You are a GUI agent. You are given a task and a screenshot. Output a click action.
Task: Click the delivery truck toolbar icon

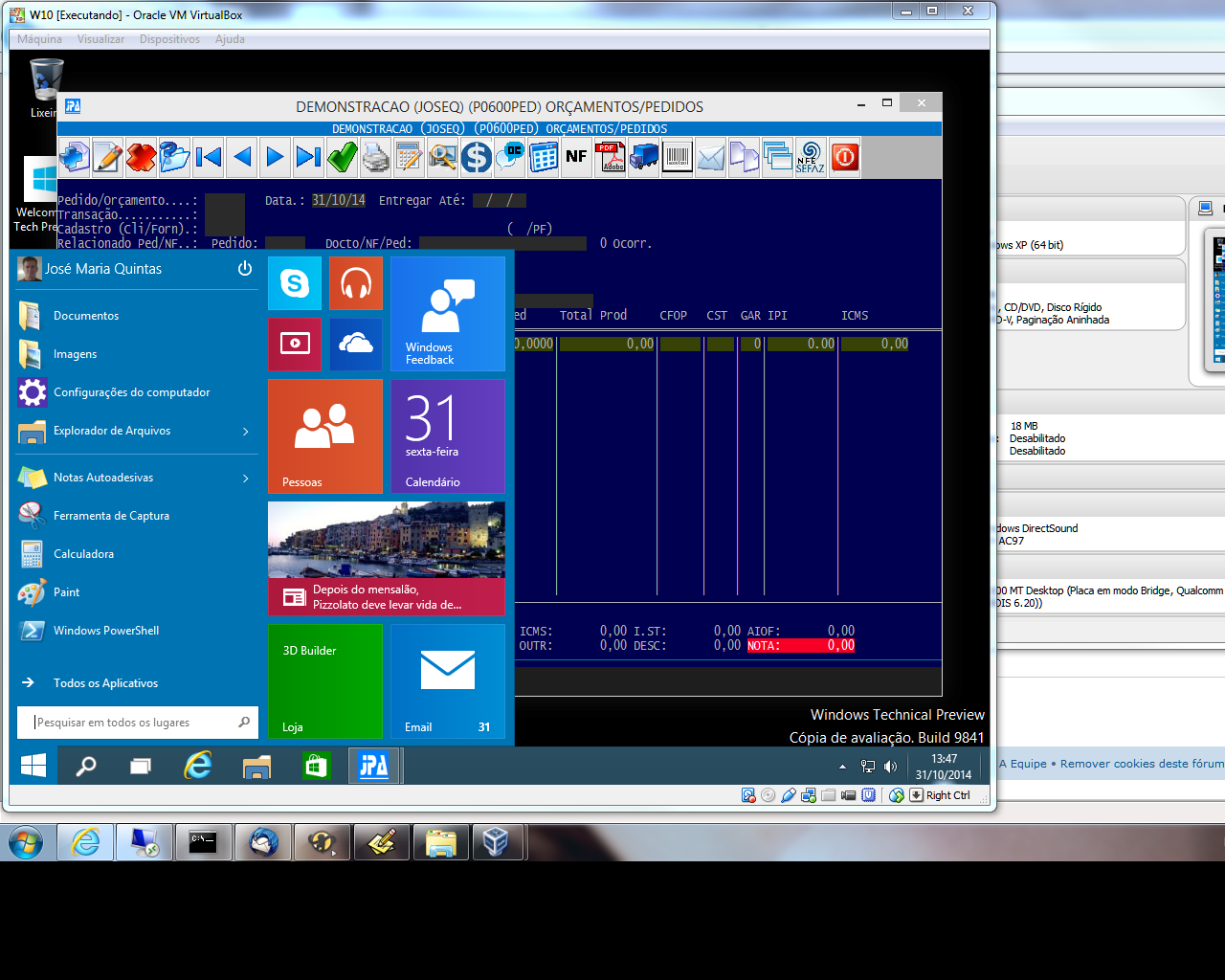[643, 157]
